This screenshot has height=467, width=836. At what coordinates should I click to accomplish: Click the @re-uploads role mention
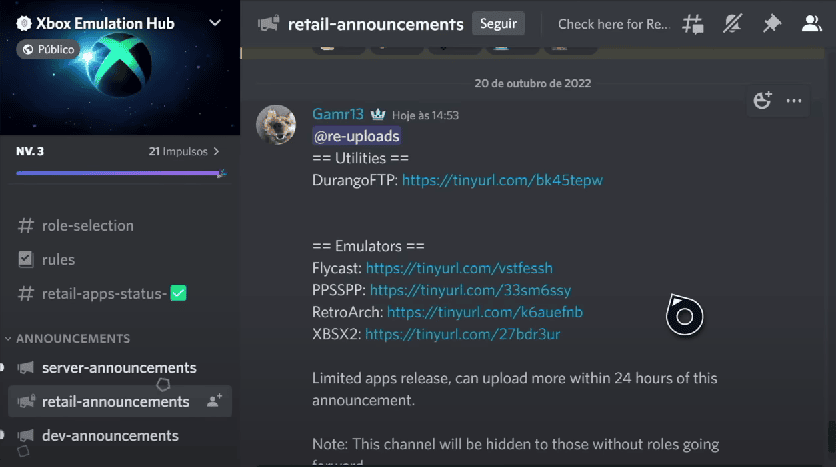(357, 136)
